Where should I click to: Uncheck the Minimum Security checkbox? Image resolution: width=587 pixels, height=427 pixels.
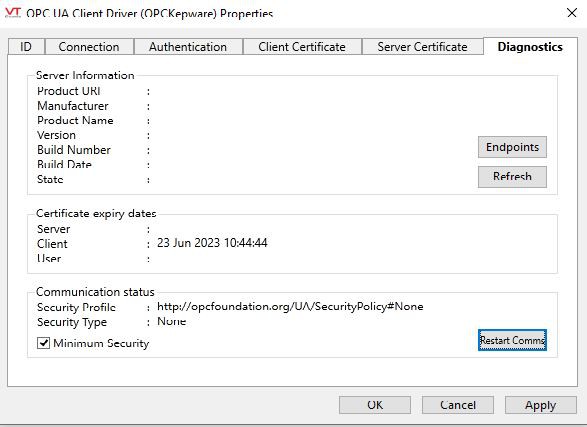click(x=43, y=343)
